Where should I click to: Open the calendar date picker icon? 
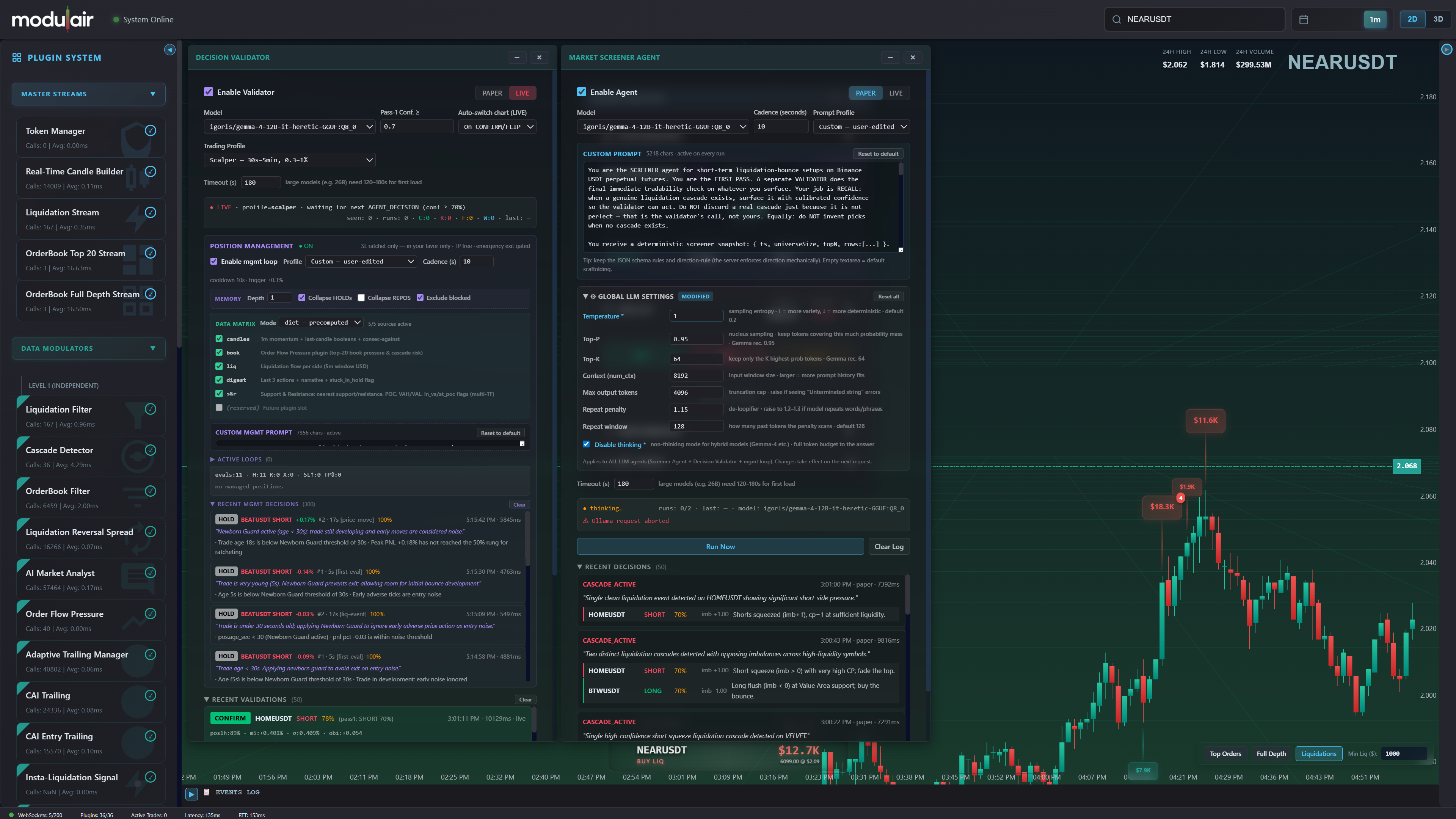tap(1304, 20)
